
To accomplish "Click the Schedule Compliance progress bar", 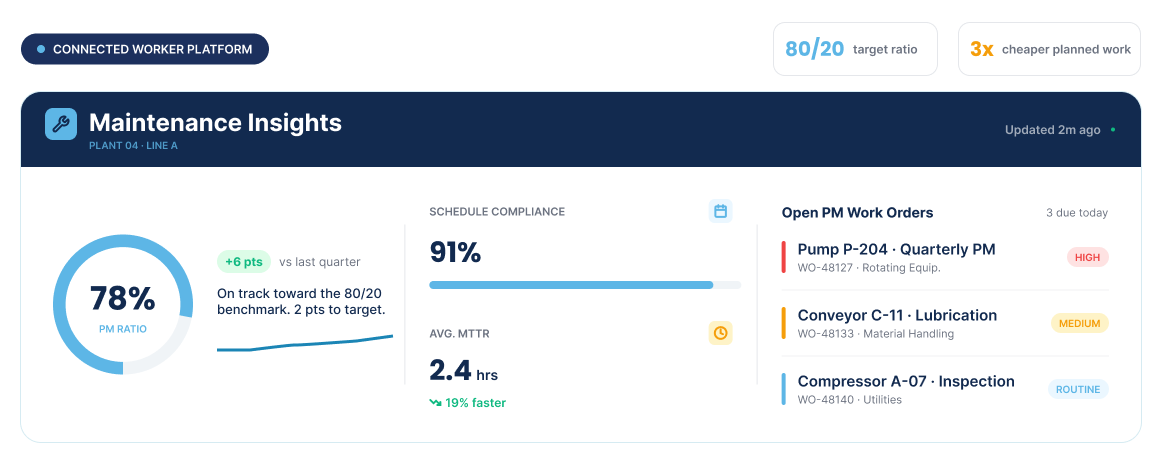I will coord(585,284).
